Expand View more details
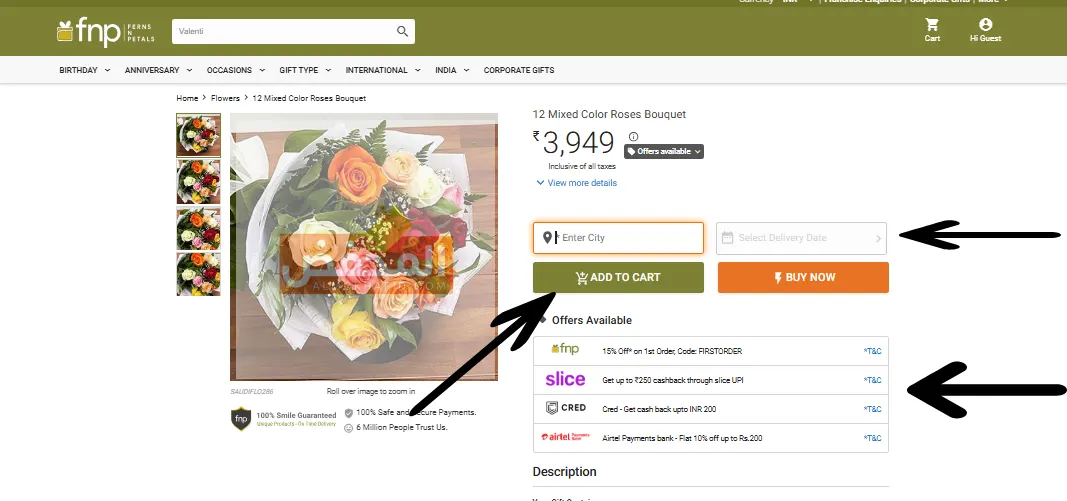 pyautogui.click(x=577, y=183)
